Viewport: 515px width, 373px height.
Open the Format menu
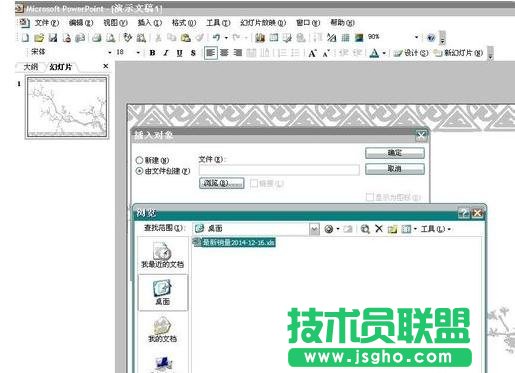(184, 23)
